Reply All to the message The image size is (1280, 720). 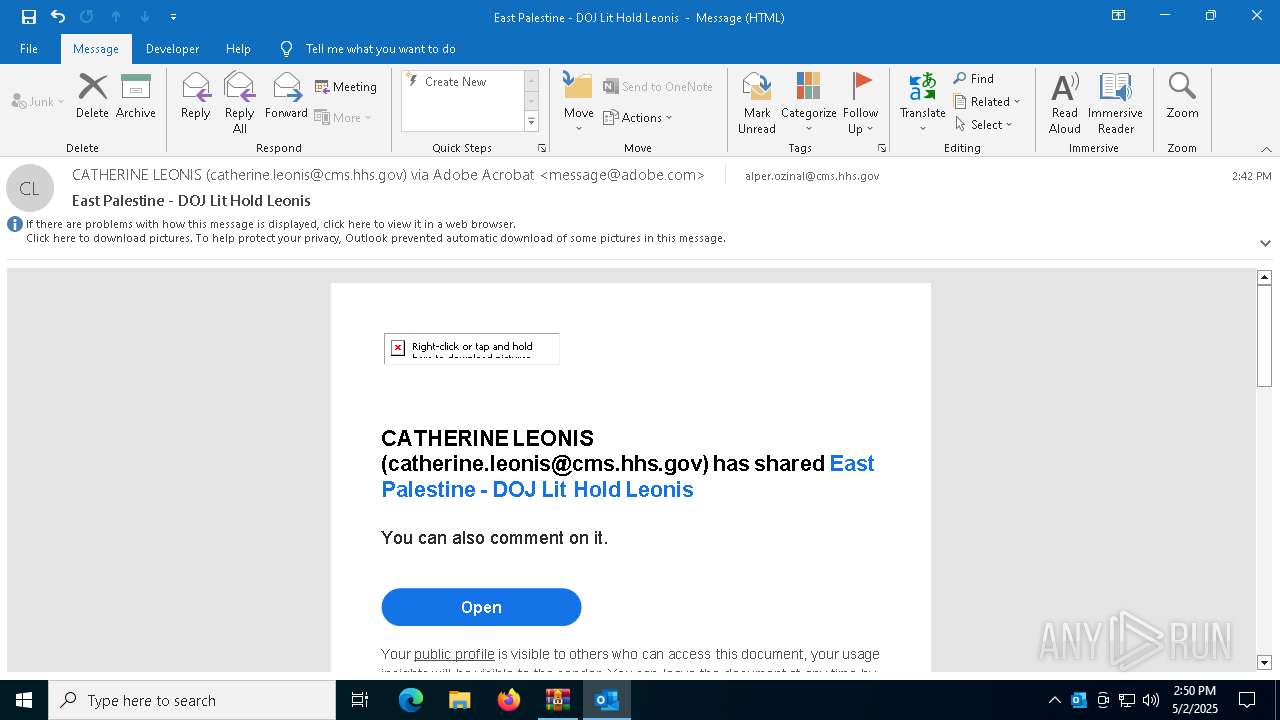click(x=240, y=103)
